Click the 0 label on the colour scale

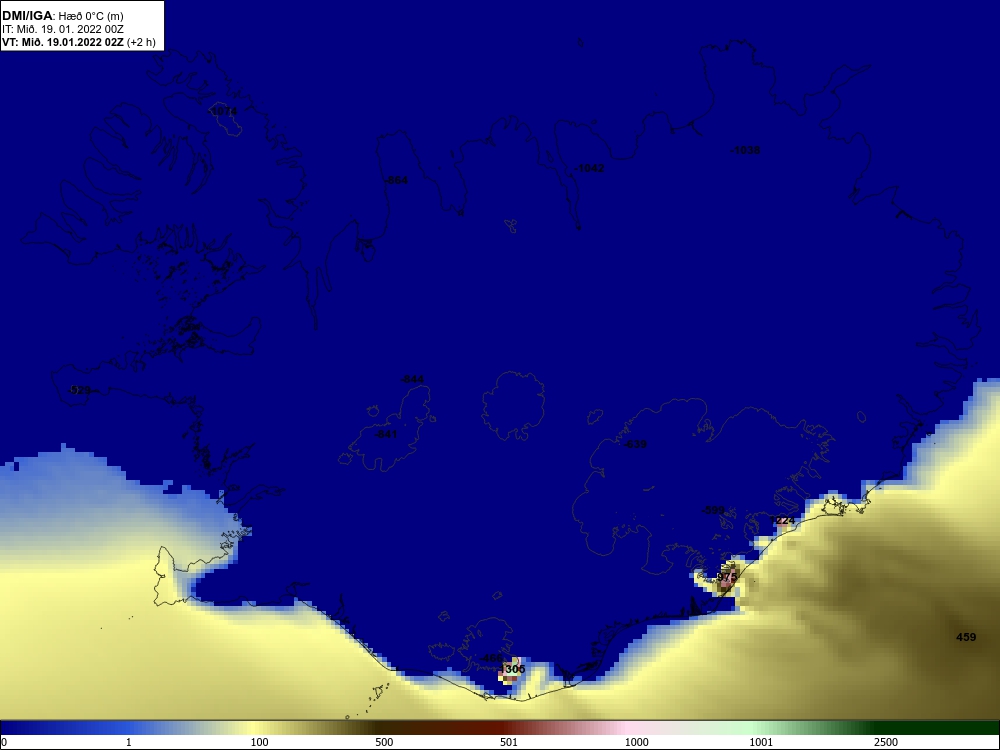point(3,742)
